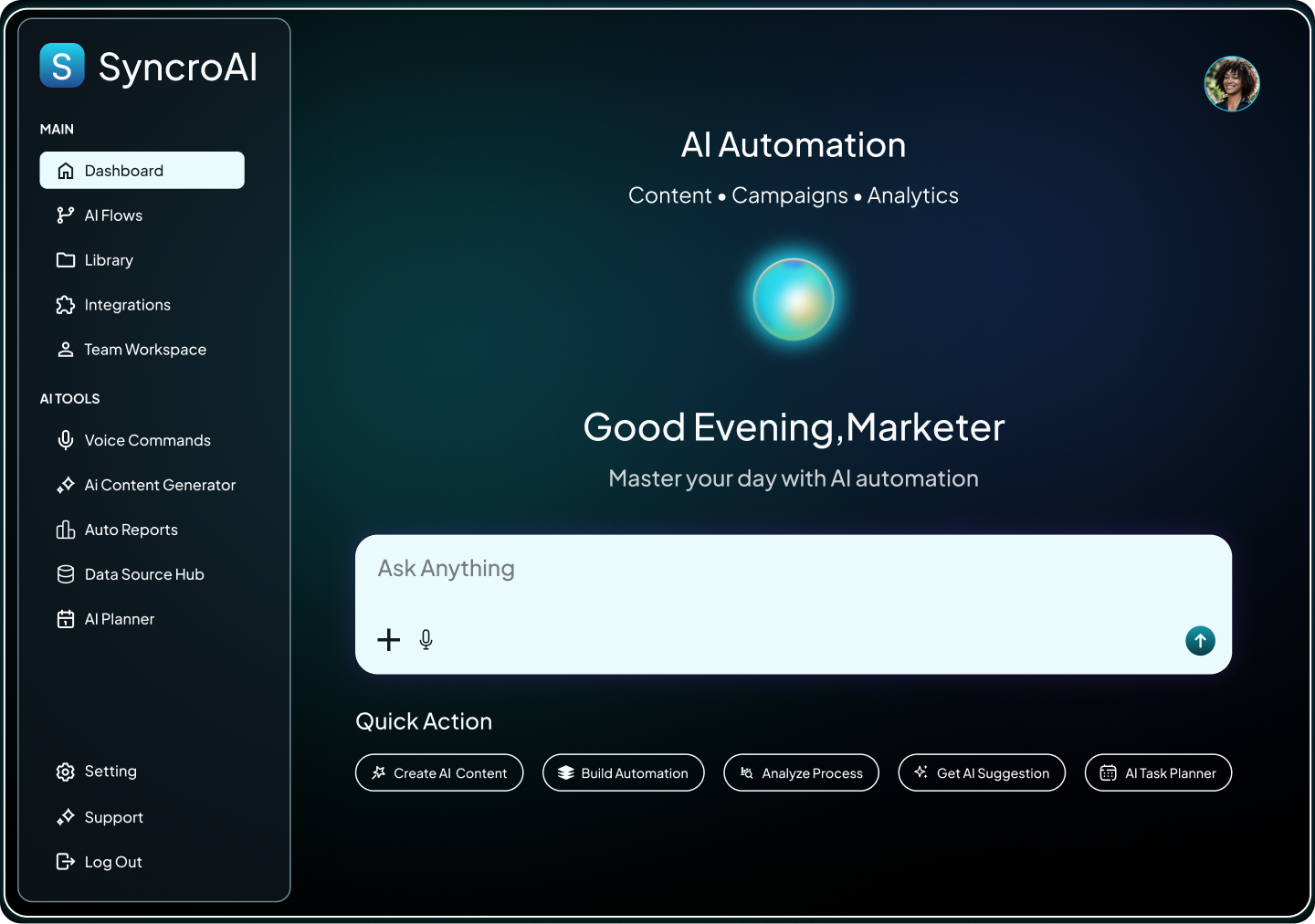Image resolution: width=1315 pixels, height=924 pixels.
Task: Click the plus attachment icon
Action: click(x=389, y=640)
